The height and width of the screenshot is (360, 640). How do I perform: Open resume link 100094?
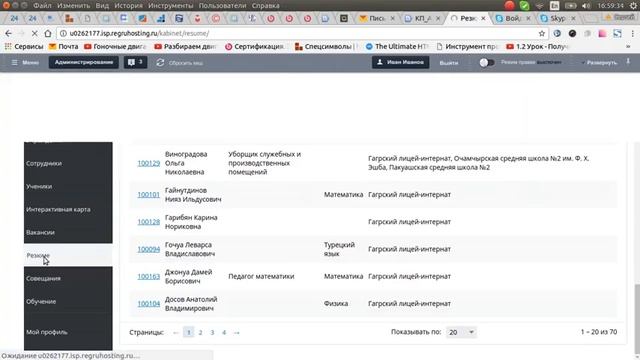point(149,249)
